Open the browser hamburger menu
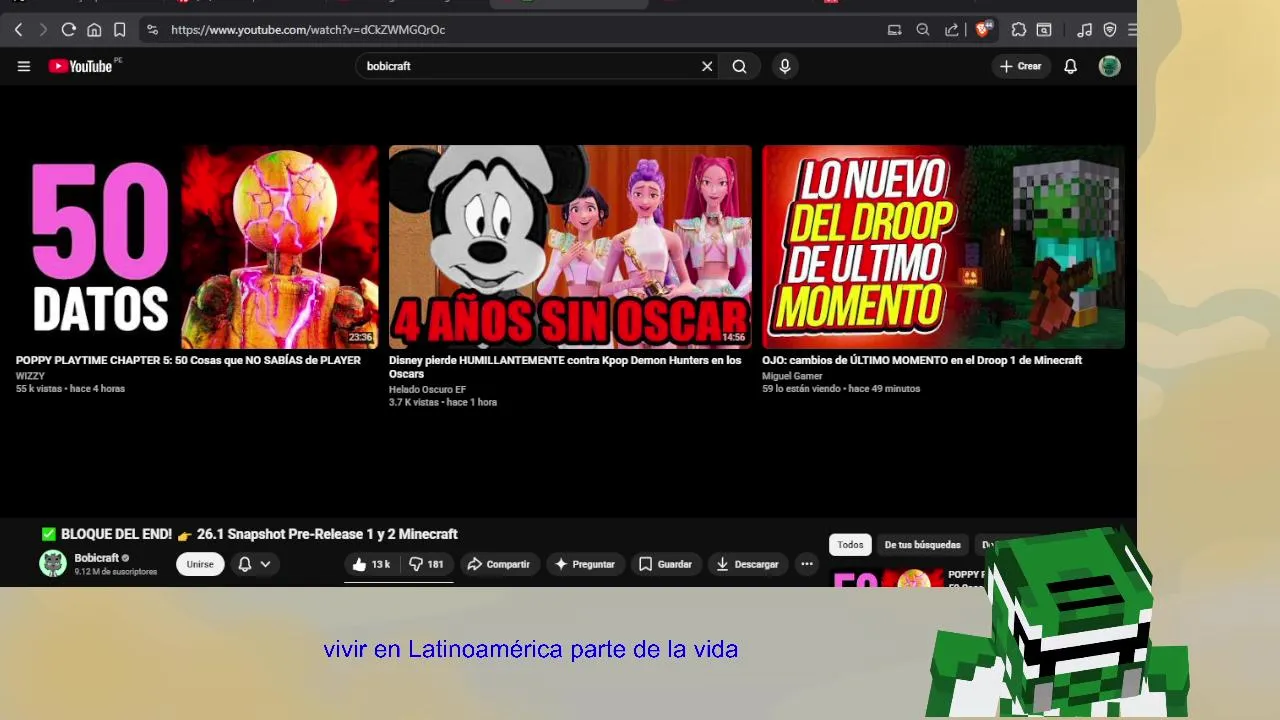 (x=1132, y=30)
